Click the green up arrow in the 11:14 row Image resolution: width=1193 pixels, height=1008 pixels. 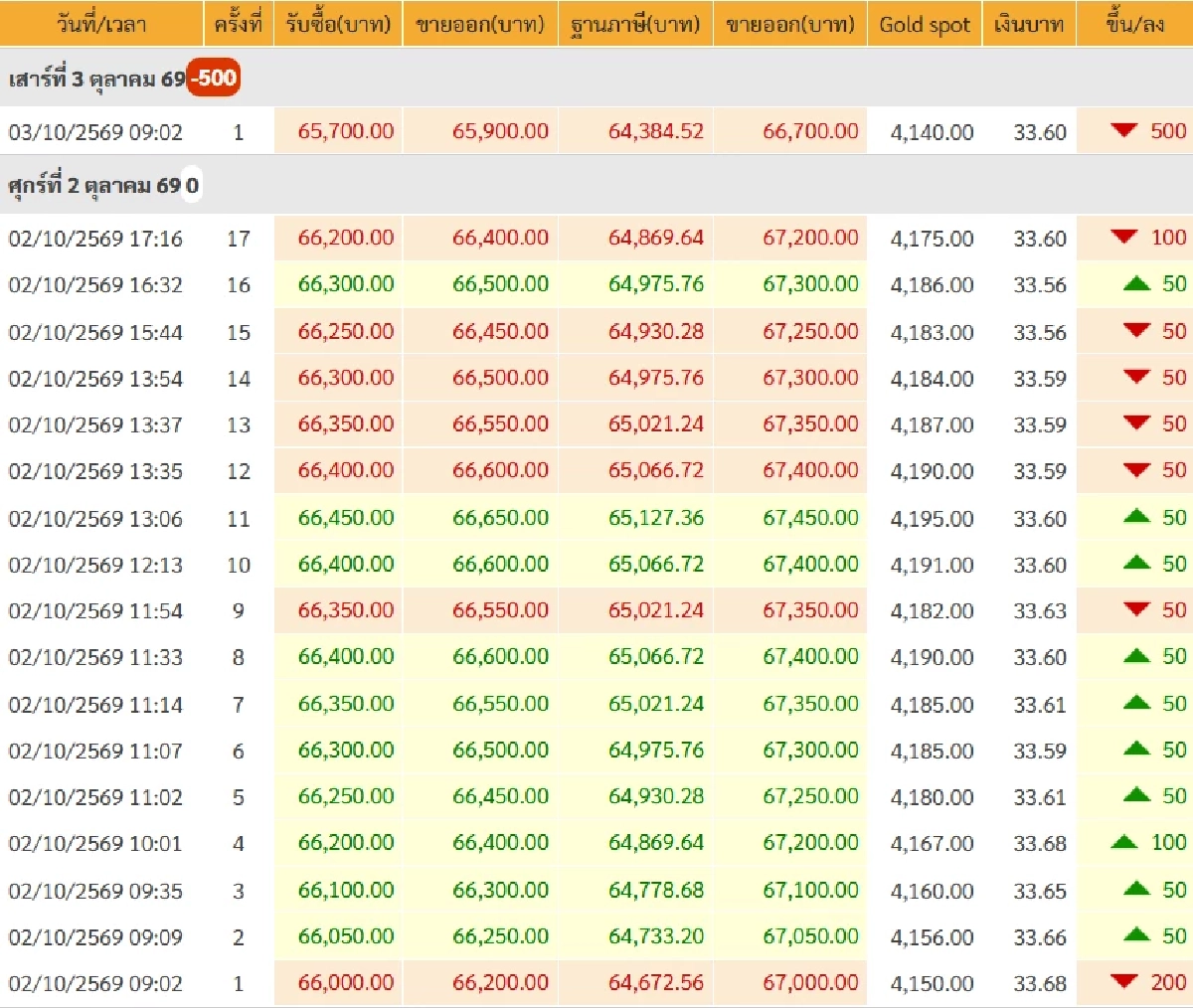pyautogui.click(x=1136, y=702)
